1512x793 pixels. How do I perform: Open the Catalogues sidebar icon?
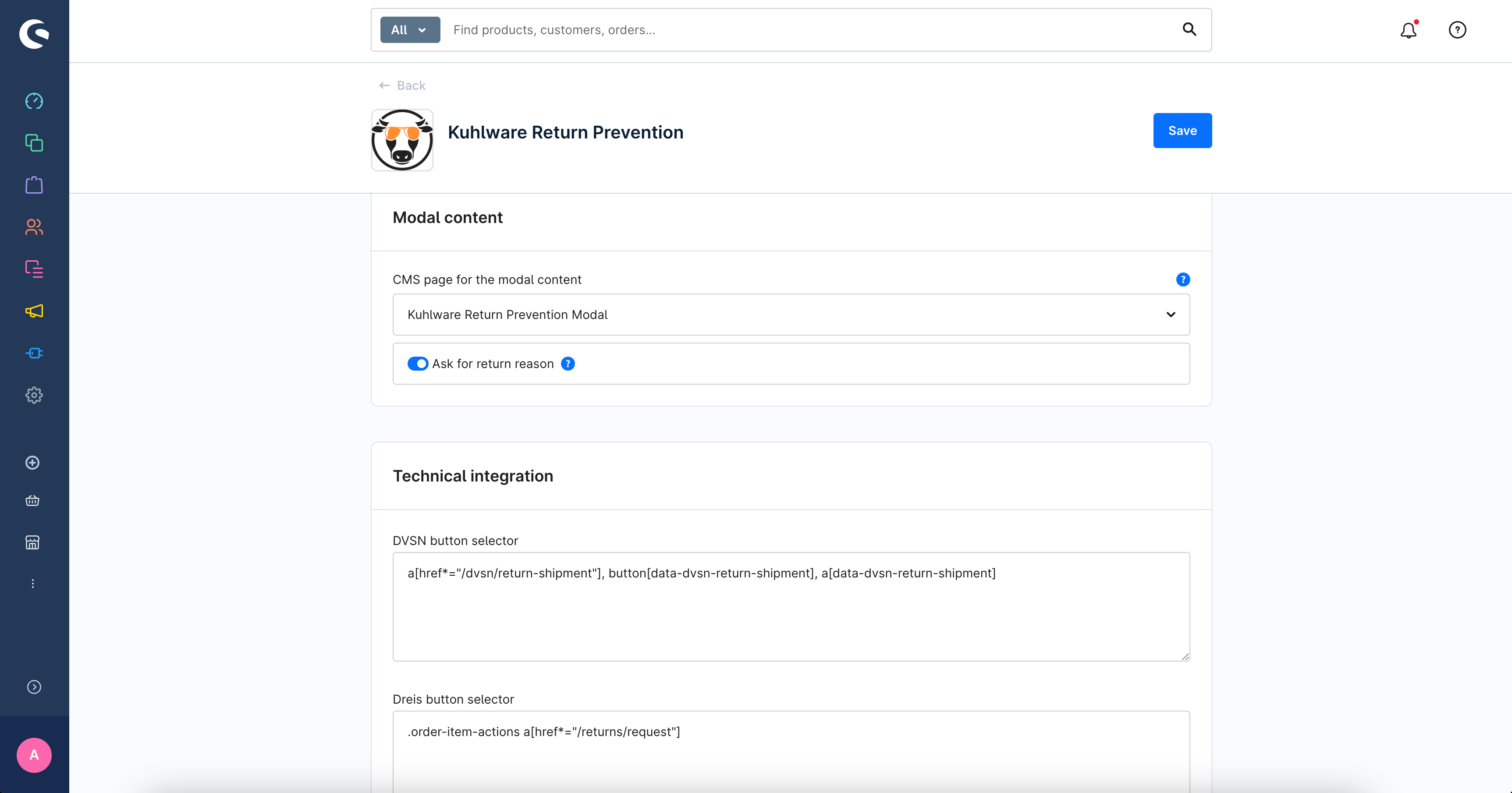(34, 143)
